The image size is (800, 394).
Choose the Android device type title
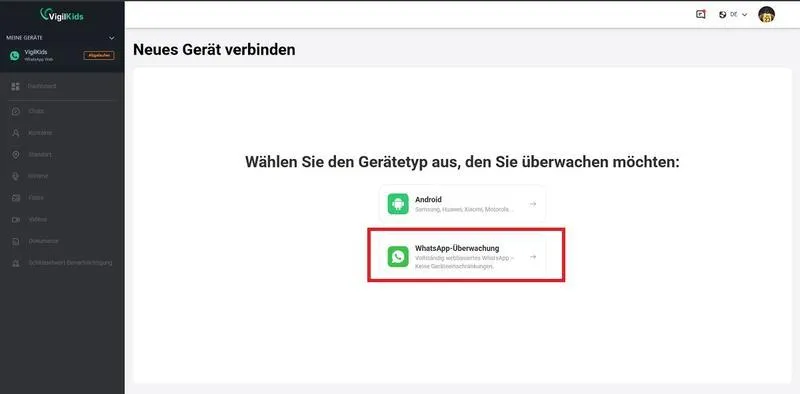point(428,200)
